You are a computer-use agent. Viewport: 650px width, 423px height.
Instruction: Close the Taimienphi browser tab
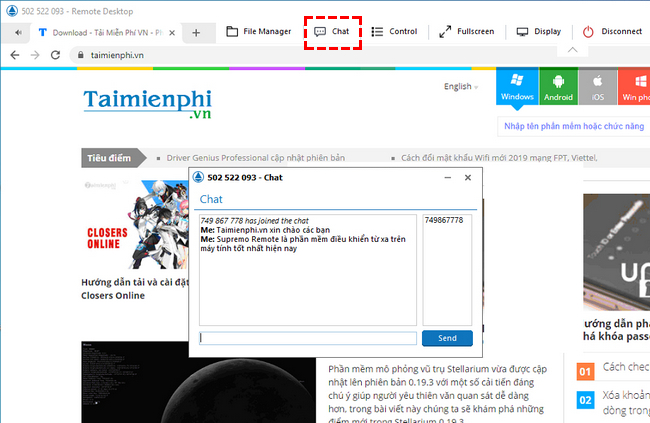(x=172, y=33)
